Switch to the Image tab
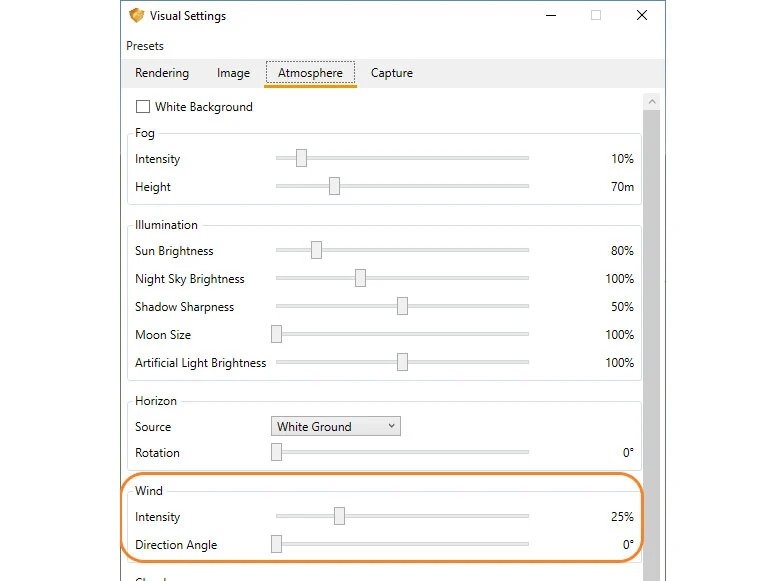 click(x=233, y=73)
